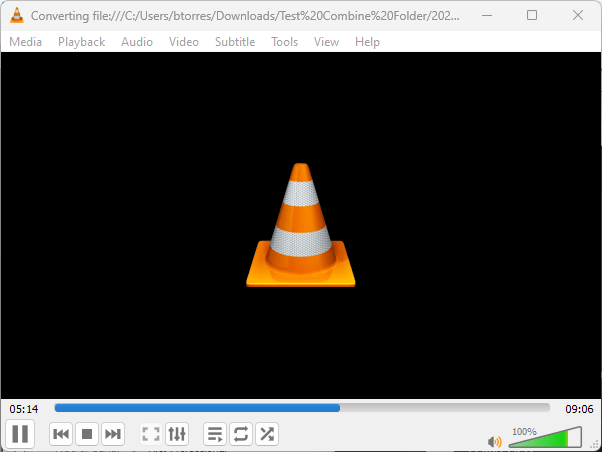Toggle loop repeat mode
Screen dimensions: 602x452
coord(241,434)
